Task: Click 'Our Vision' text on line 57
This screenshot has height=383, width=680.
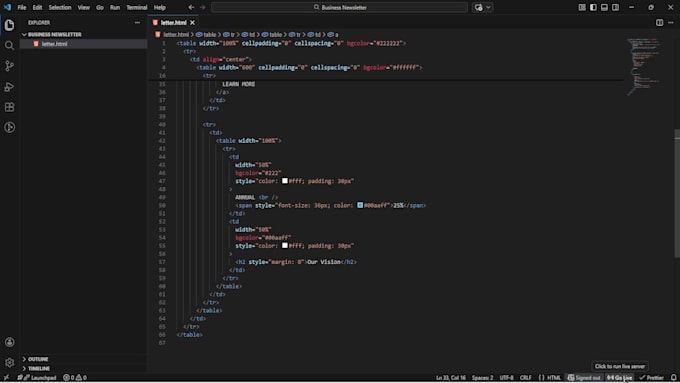Action: tap(324, 262)
